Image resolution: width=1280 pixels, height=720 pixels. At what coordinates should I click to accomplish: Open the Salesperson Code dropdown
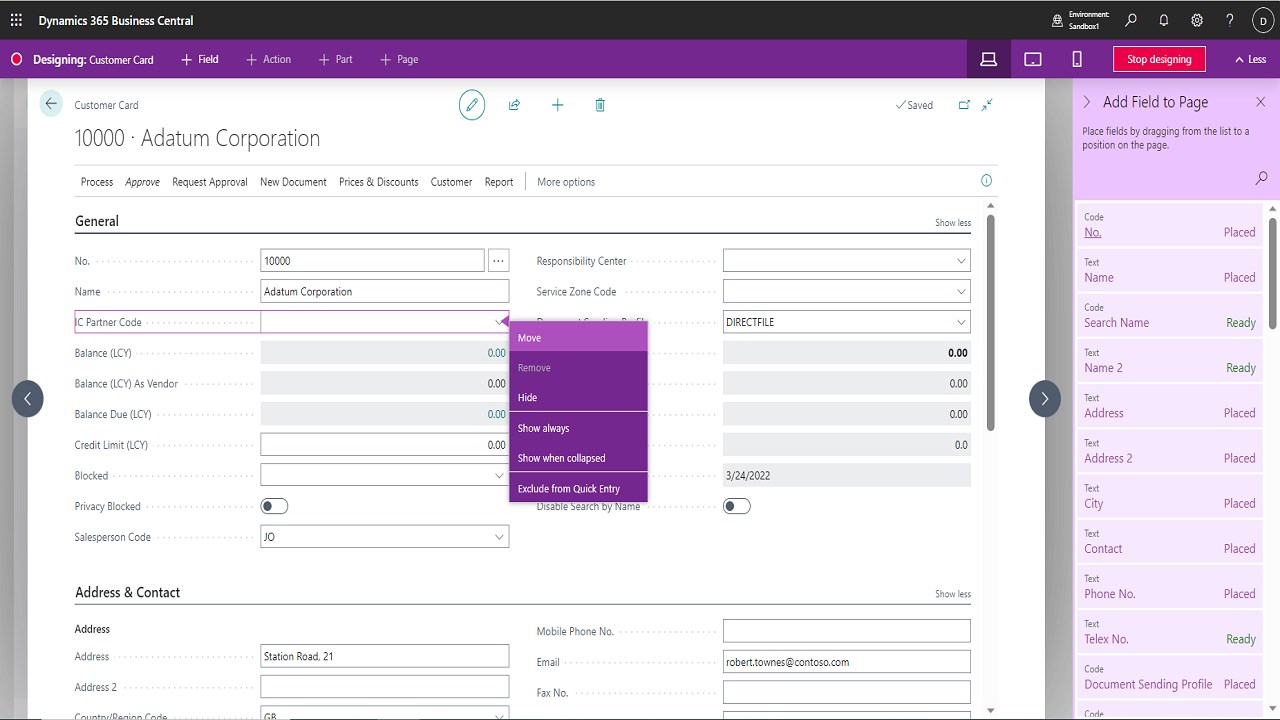(499, 537)
